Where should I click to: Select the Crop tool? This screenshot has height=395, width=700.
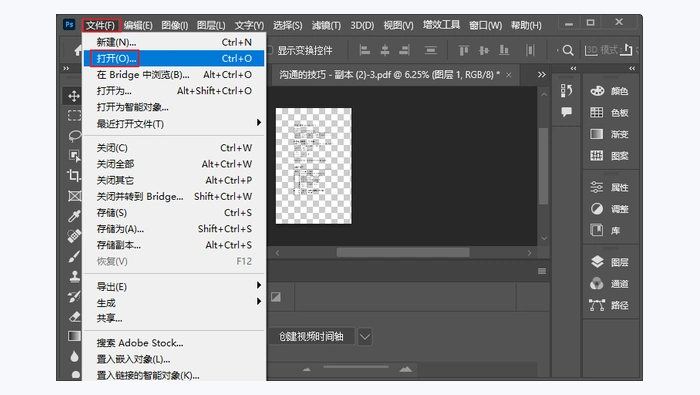[x=74, y=175]
